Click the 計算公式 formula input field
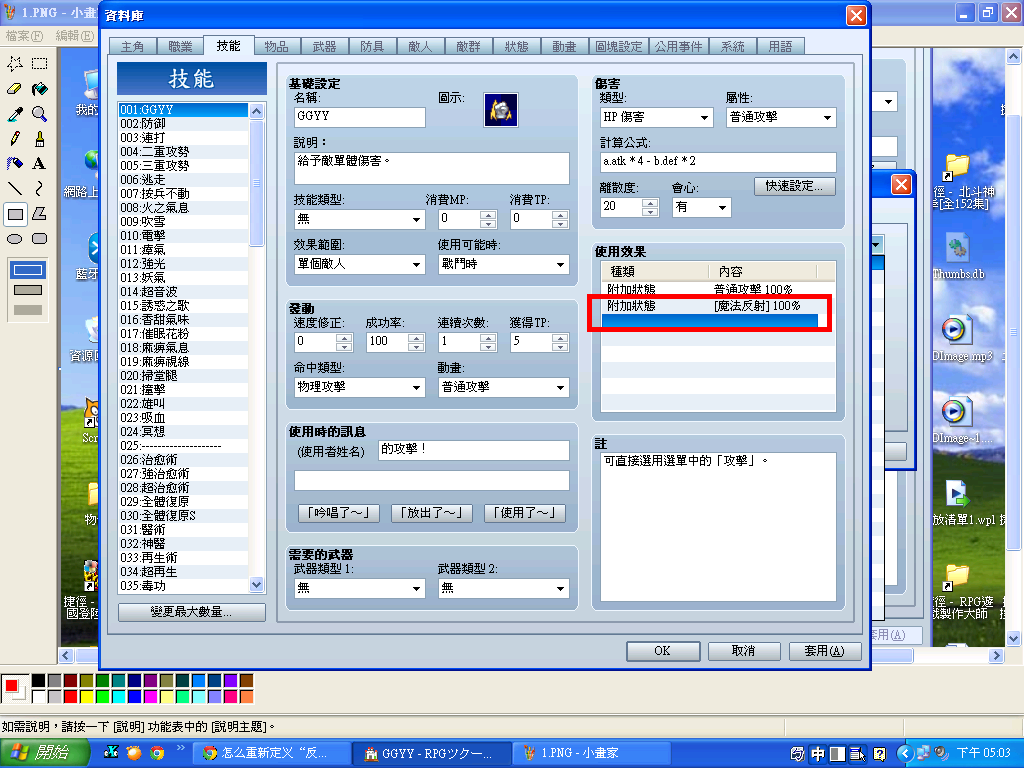1024x768 pixels. (x=718, y=162)
